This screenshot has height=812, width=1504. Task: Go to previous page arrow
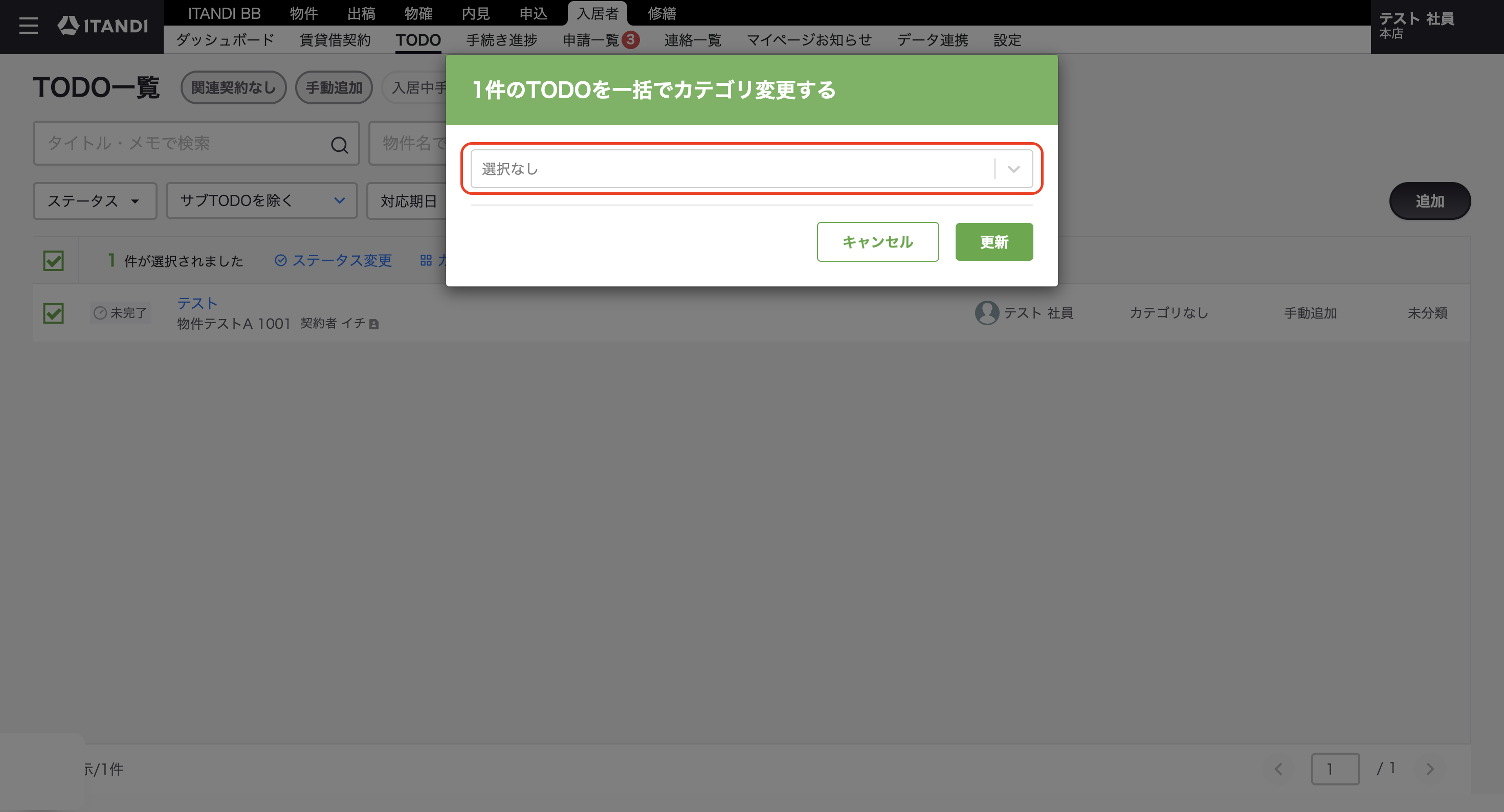(1278, 769)
